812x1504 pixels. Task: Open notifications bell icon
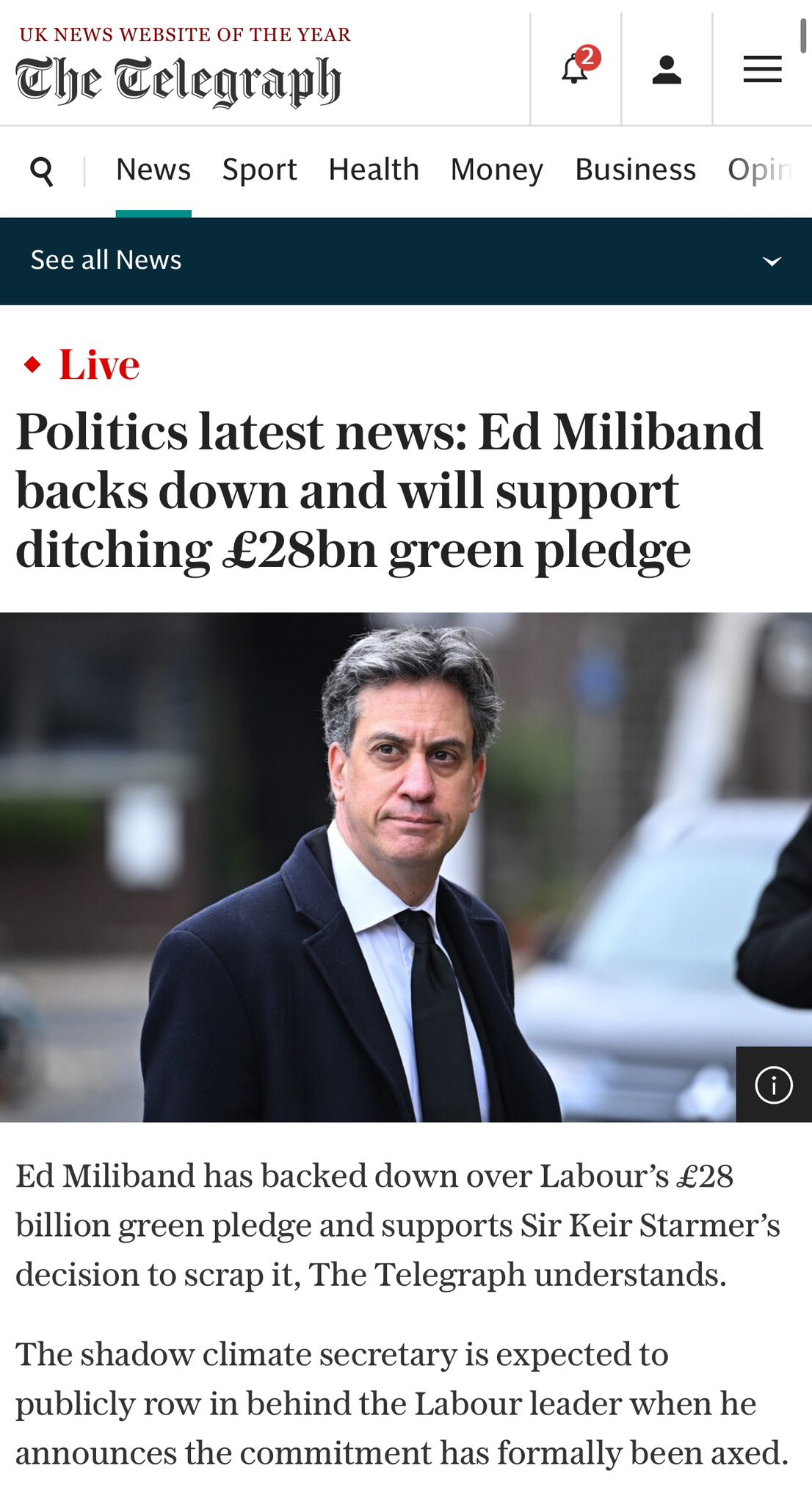[574, 70]
